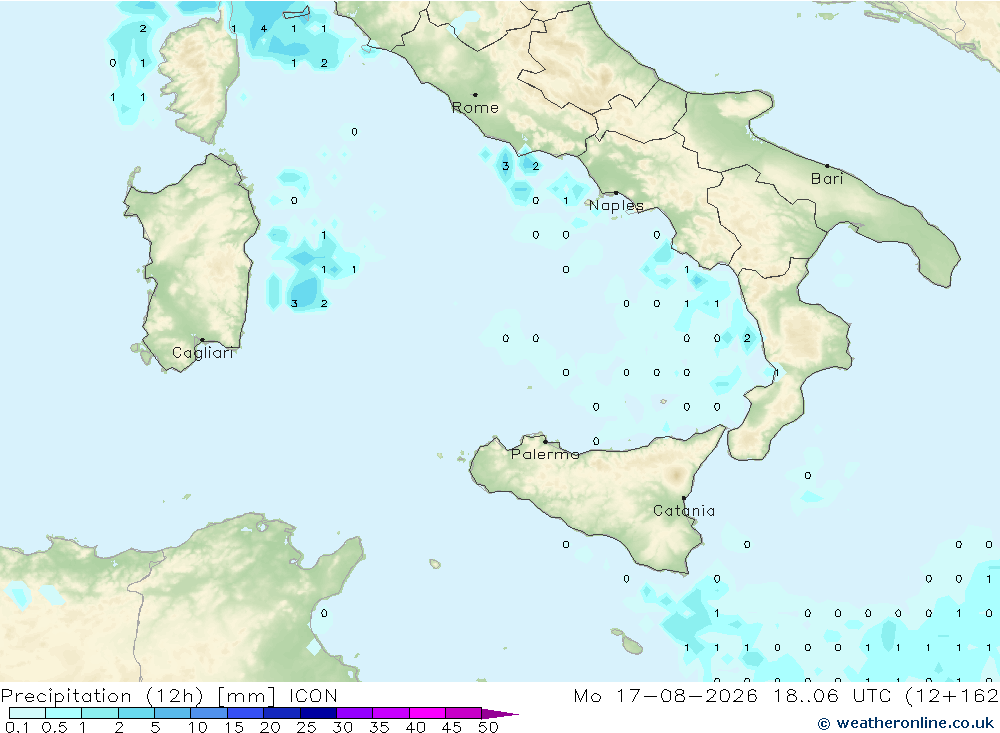
Task: Click the Catania city label
Action: tap(684, 510)
